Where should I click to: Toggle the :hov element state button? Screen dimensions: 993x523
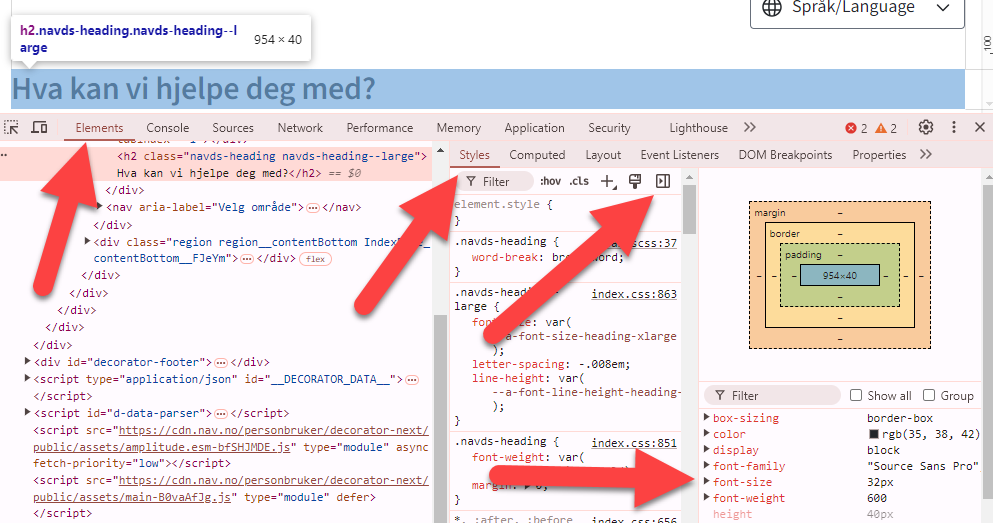point(550,181)
